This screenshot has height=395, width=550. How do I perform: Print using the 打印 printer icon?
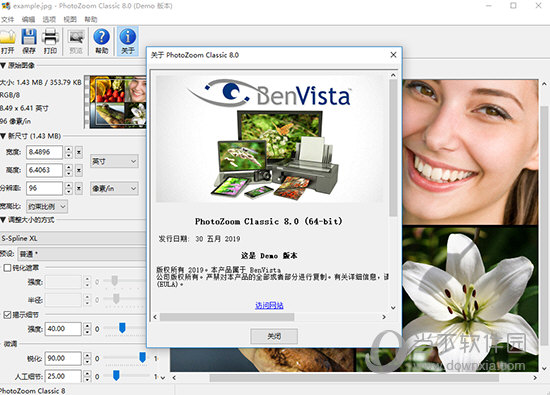pyautogui.click(x=50, y=41)
